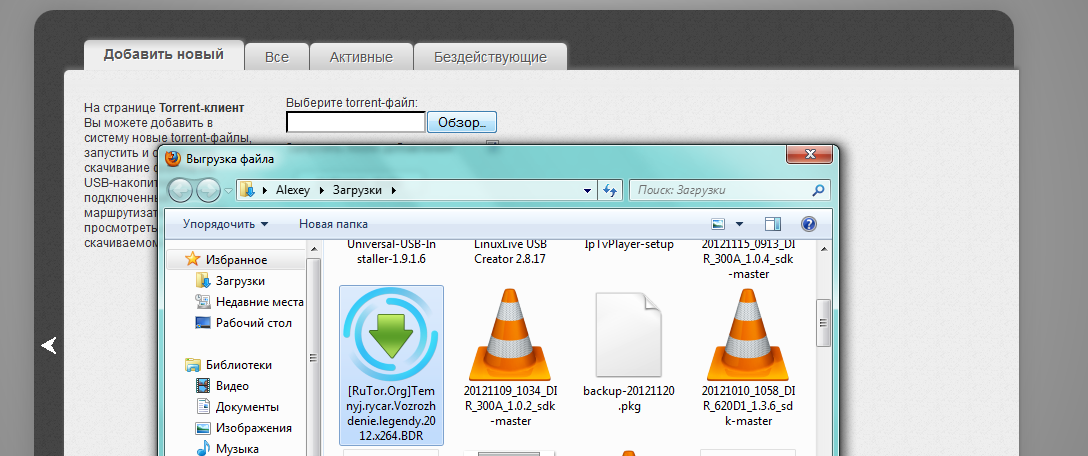
Task: Click the navigation pane scrollbar thumb
Action: [313, 357]
